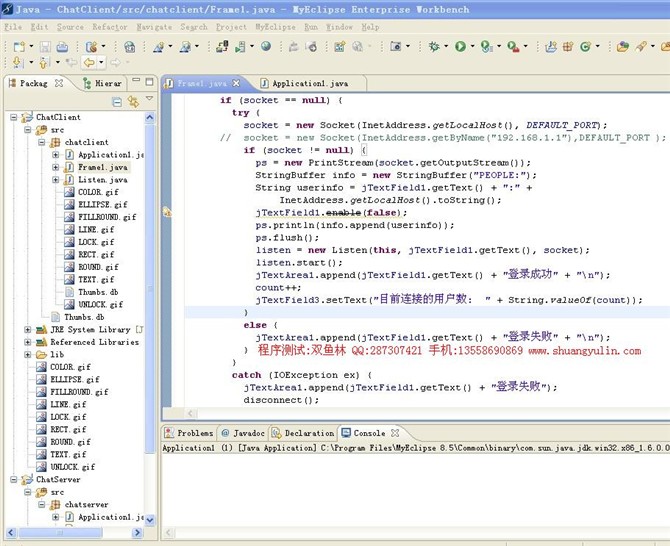Click the warning marker in editor gutter
670x546 pixels.
pos(167,211)
